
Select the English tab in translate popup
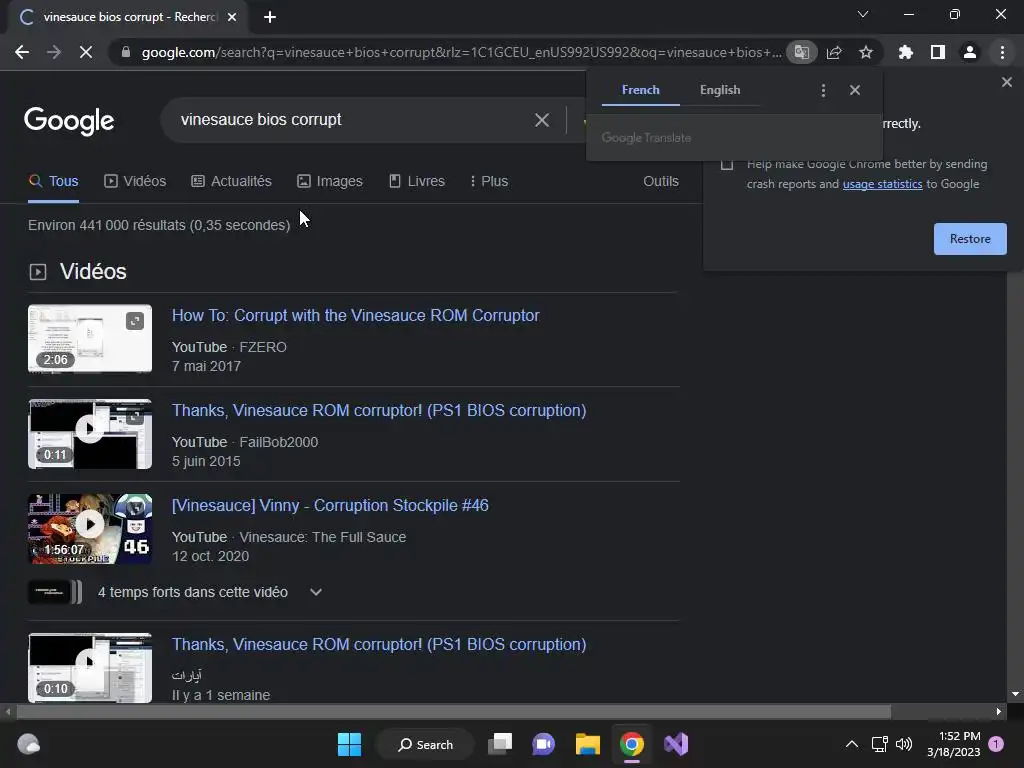tap(720, 90)
